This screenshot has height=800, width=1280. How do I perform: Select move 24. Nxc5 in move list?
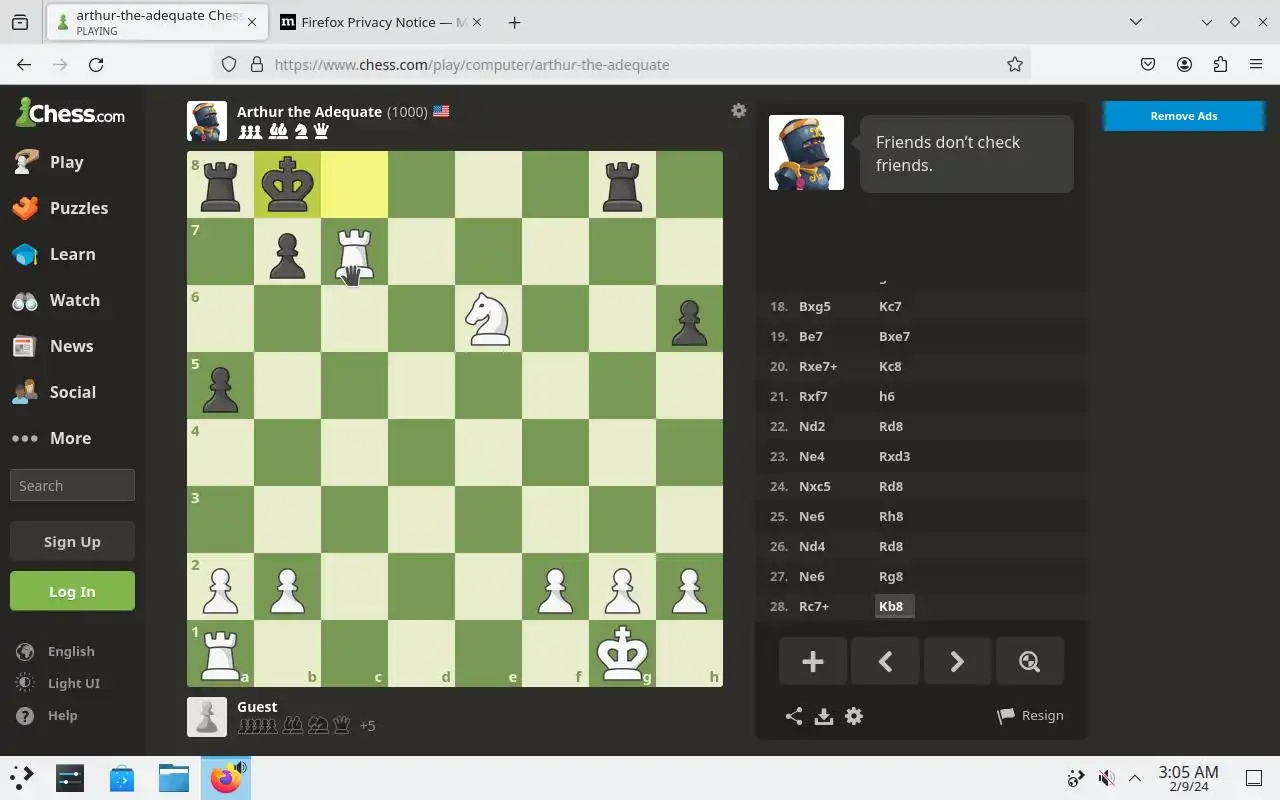pyautogui.click(x=815, y=486)
